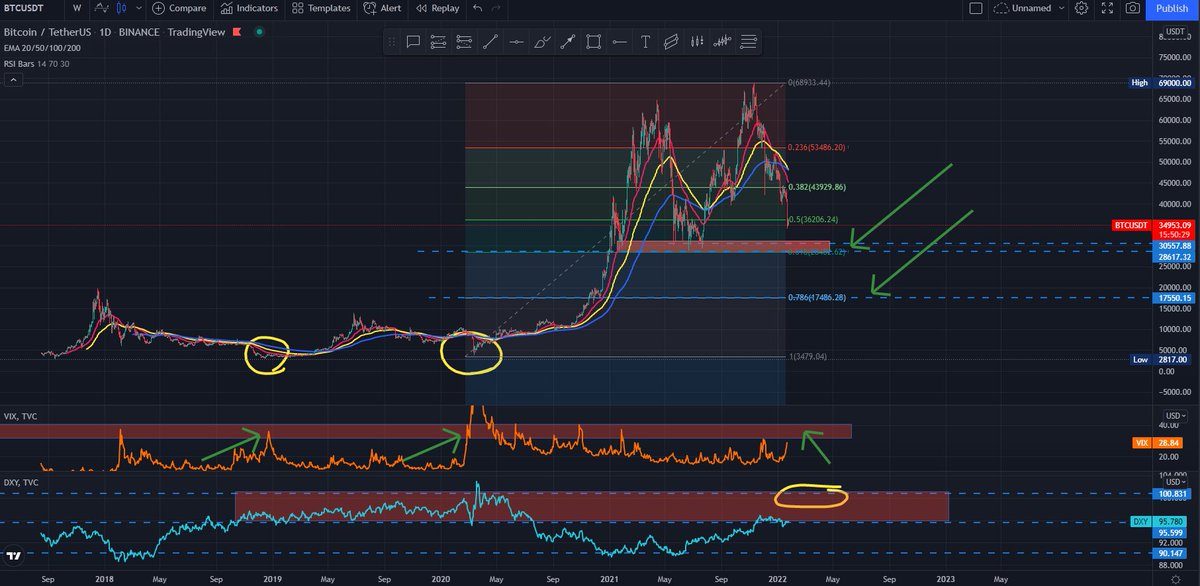Enter fullscreen mode
The width and height of the screenshot is (1200, 586).
pos(1106,8)
